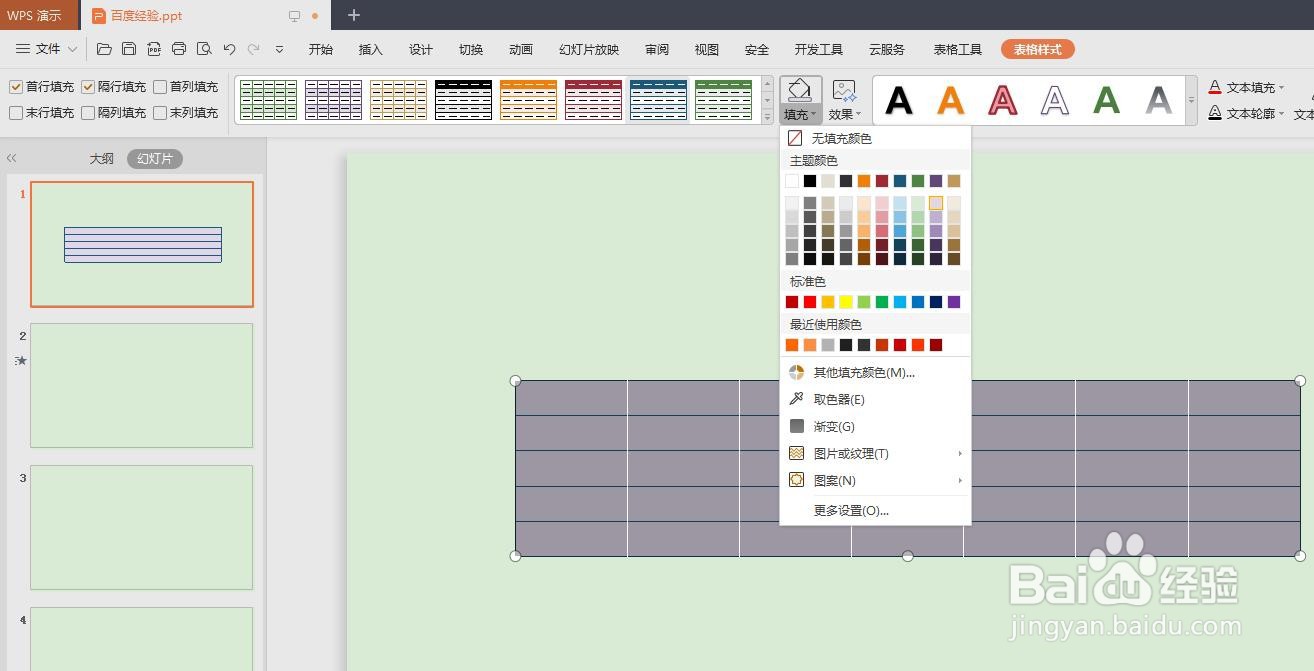The width and height of the screenshot is (1314, 671).
Task: Click the redo arrow icon
Action: [x=254, y=49]
